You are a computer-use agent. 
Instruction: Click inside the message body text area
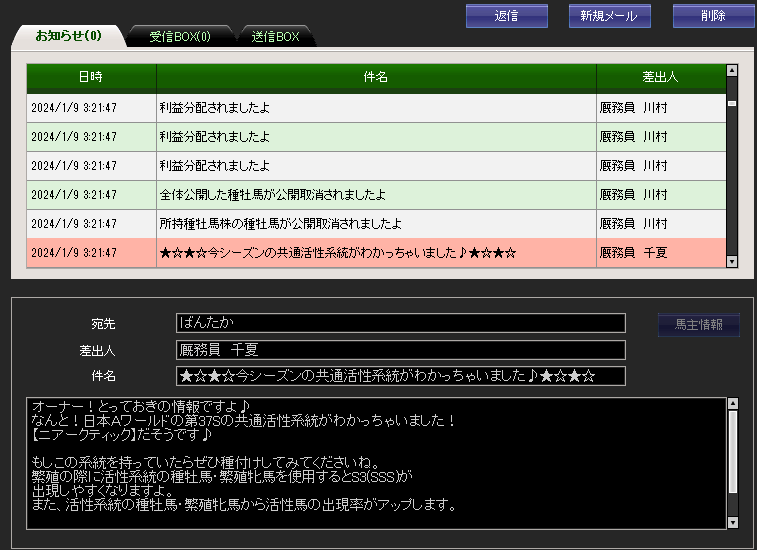(x=377, y=464)
